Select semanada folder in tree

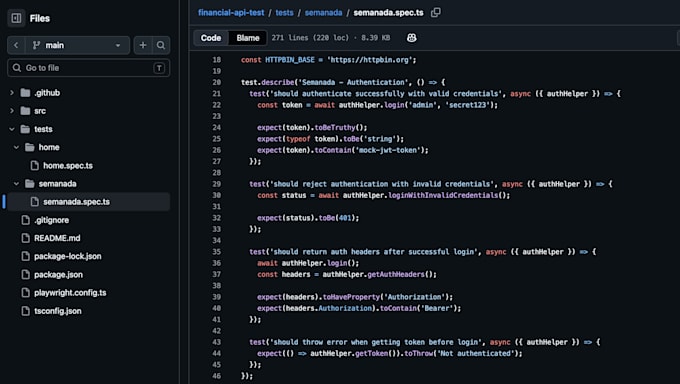(57, 184)
